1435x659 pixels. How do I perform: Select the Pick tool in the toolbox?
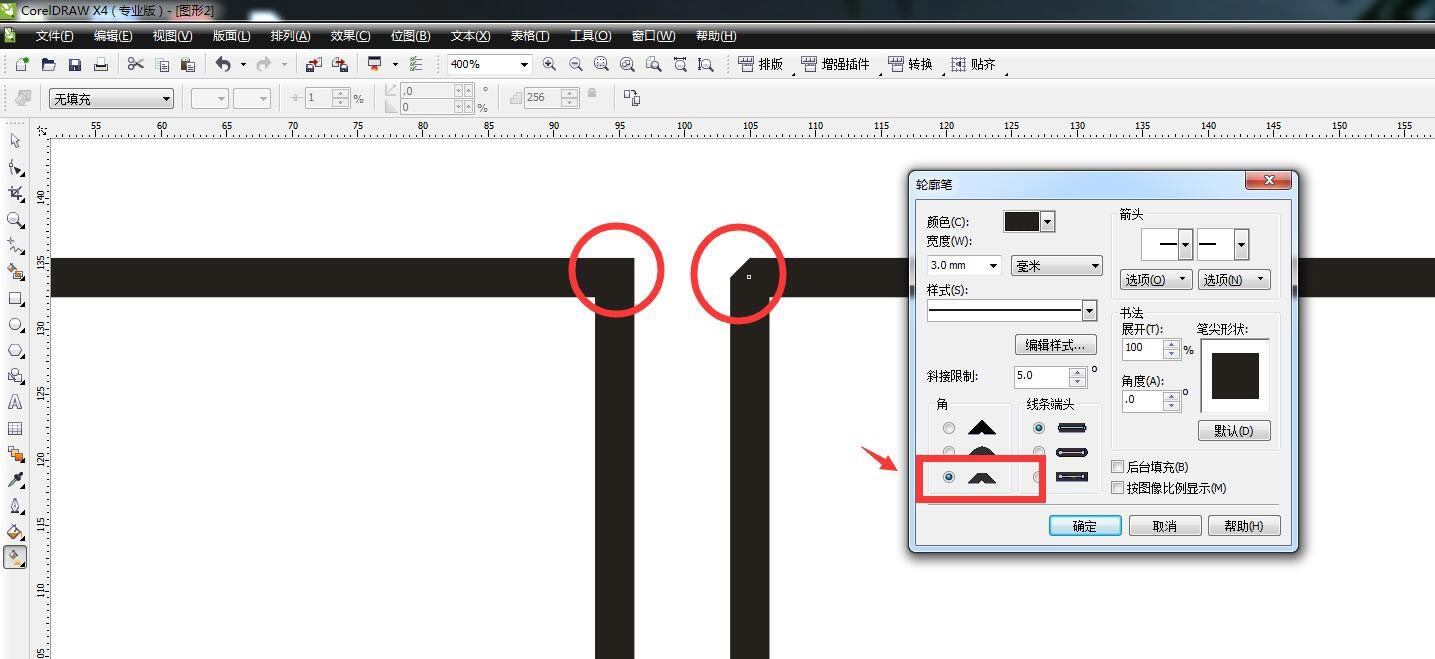pyautogui.click(x=15, y=141)
